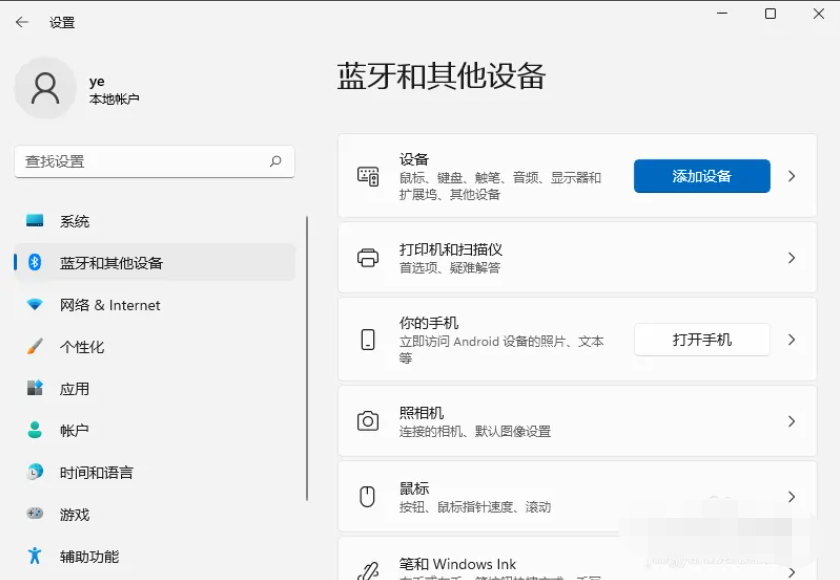Image resolution: width=840 pixels, height=580 pixels.
Task: Click the 鼠标 mouse icon
Action: tap(368, 496)
